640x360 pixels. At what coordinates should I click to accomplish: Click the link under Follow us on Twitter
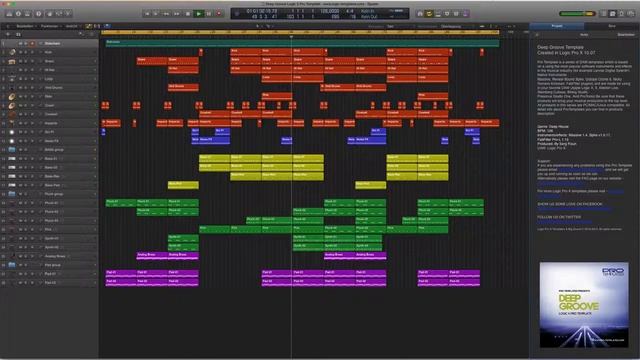(564, 222)
